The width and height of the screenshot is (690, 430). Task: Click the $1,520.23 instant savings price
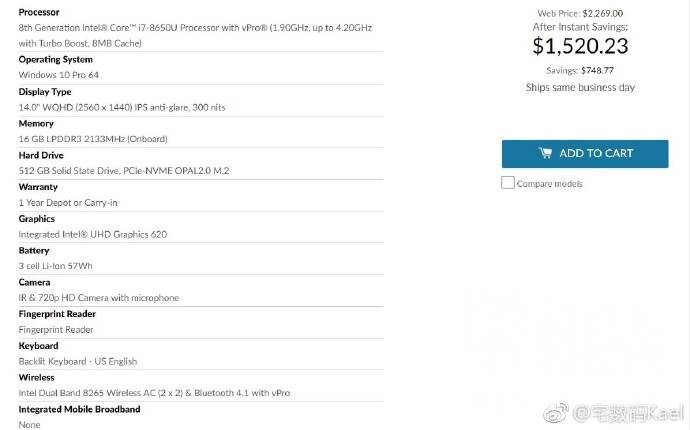tap(580, 45)
